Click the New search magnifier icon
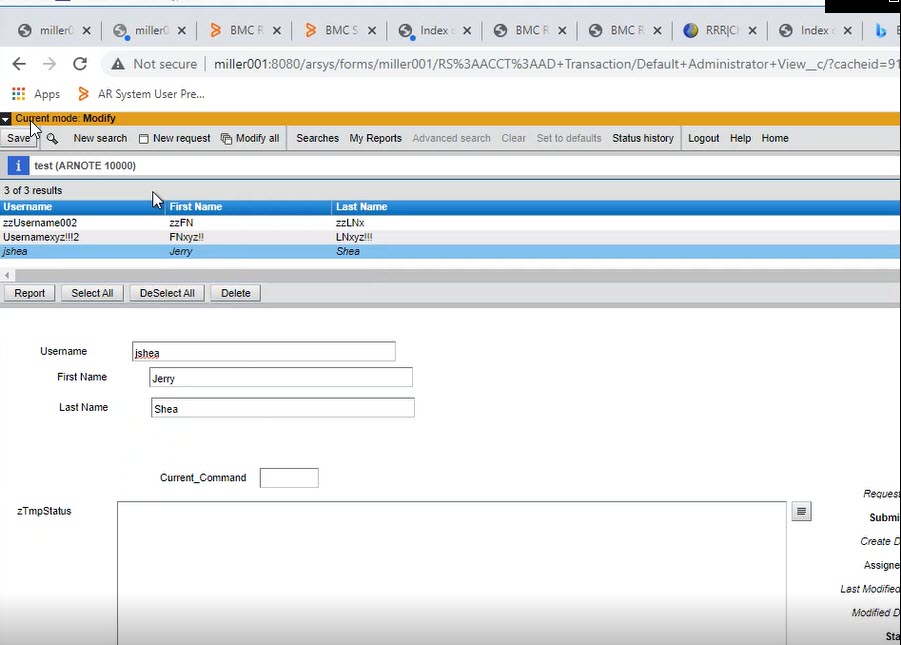 point(52,139)
